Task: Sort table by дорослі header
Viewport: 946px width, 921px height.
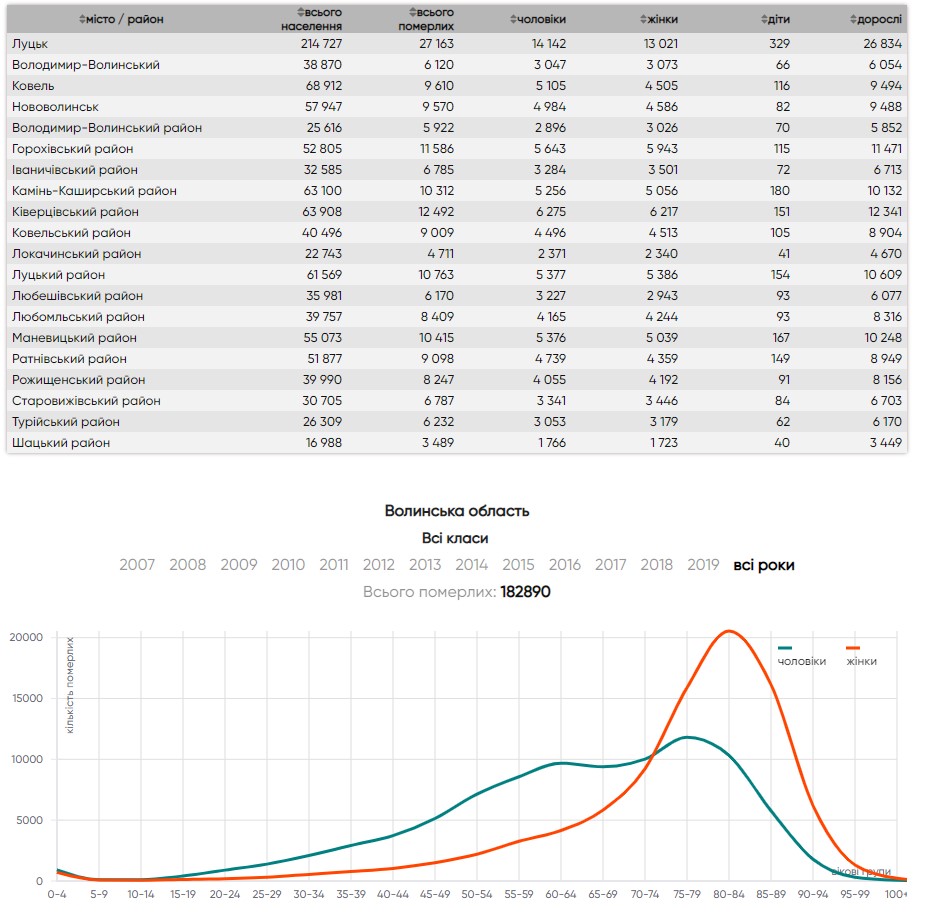Action: pyautogui.click(x=875, y=19)
